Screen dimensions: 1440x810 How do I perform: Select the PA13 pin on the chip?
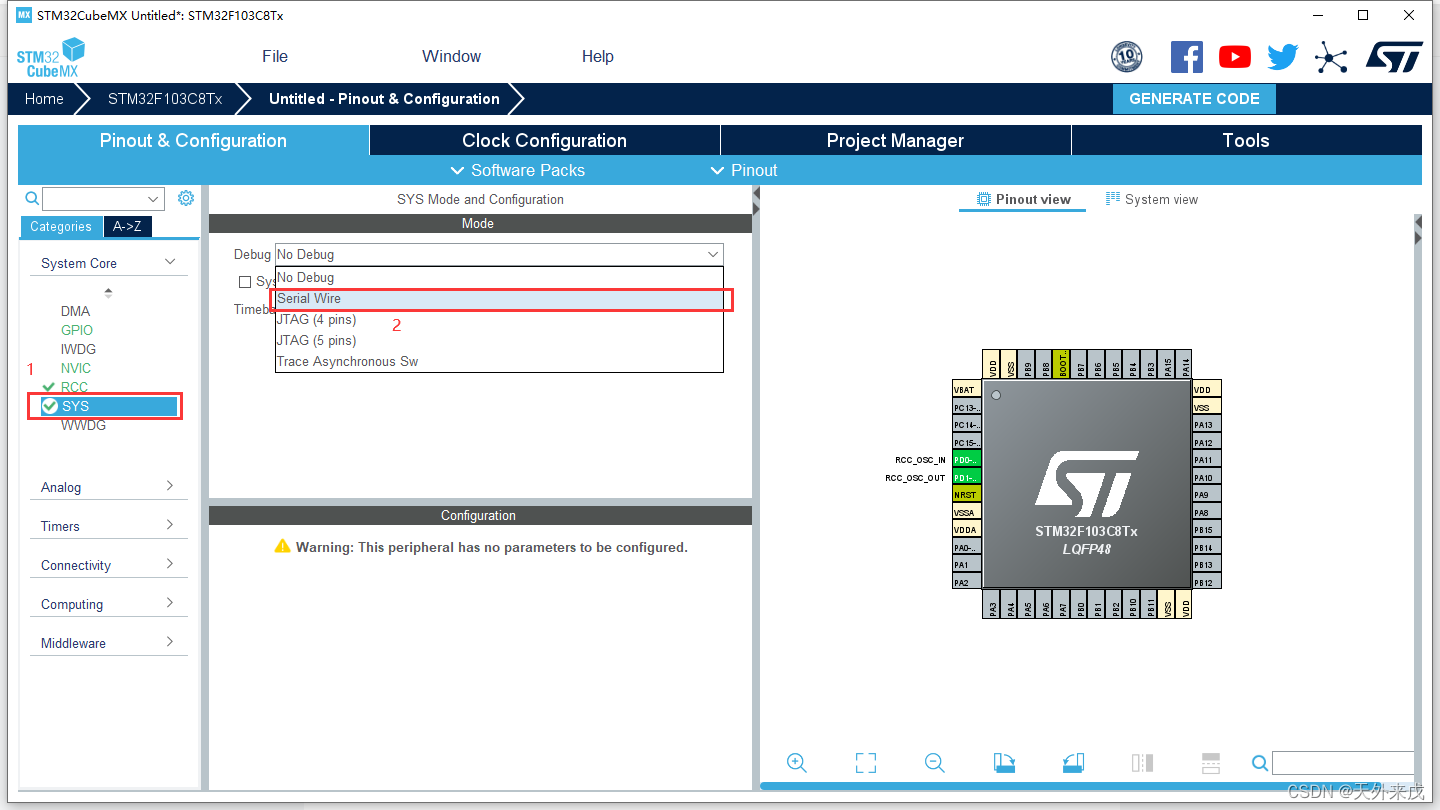[1206, 425]
